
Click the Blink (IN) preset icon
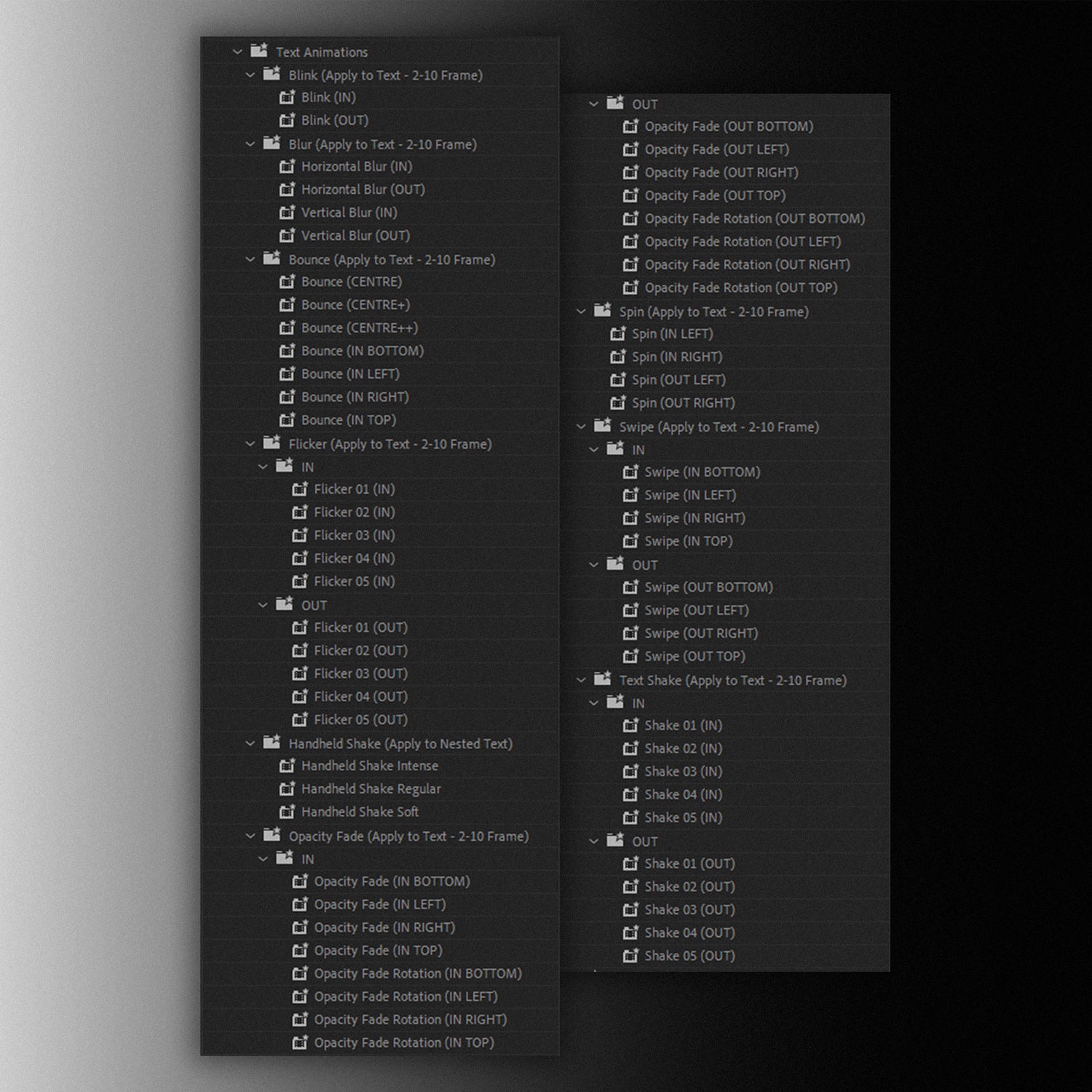tap(287, 98)
